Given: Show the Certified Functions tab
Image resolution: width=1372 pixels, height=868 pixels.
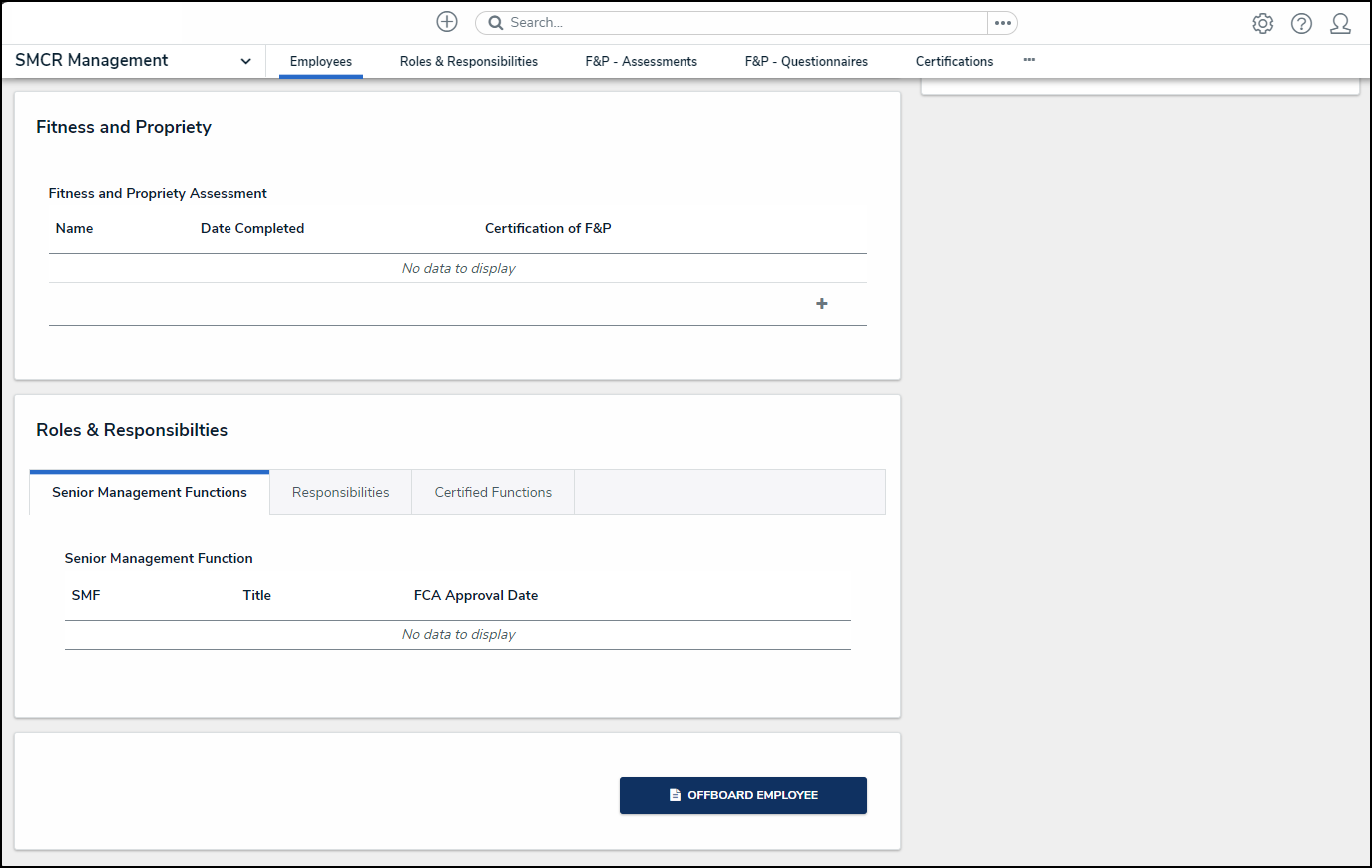Looking at the screenshot, I should click(493, 492).
